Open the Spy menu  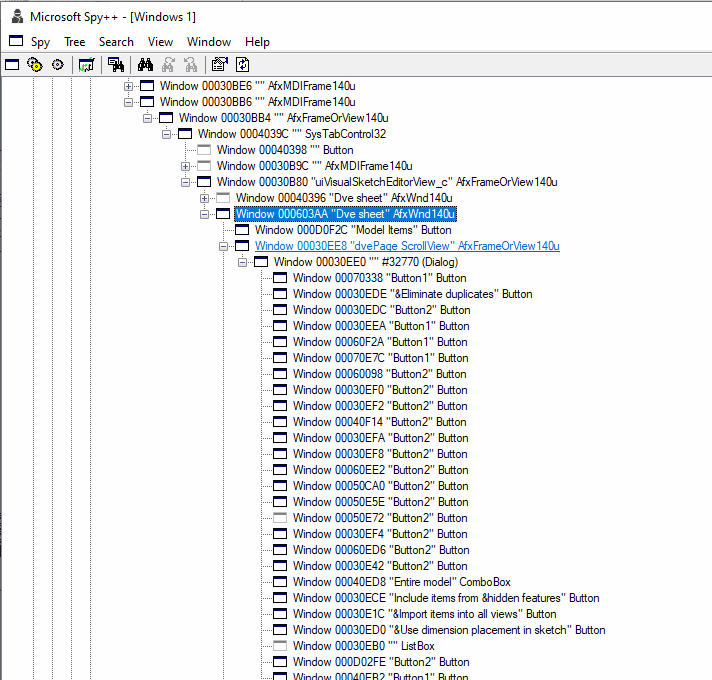tap(40, 42)
